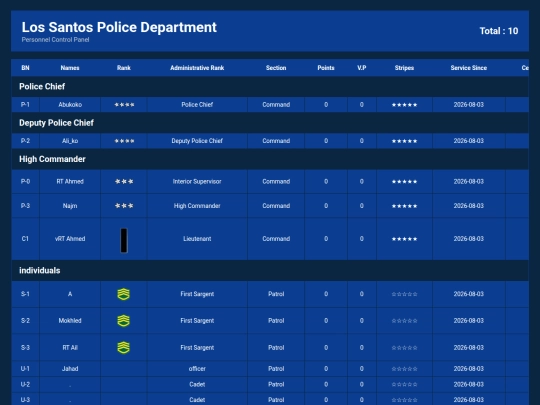Click the Service Since column header
Viewport: 540px width, 405px height.
pyautogui.click(x=469, y=68)
